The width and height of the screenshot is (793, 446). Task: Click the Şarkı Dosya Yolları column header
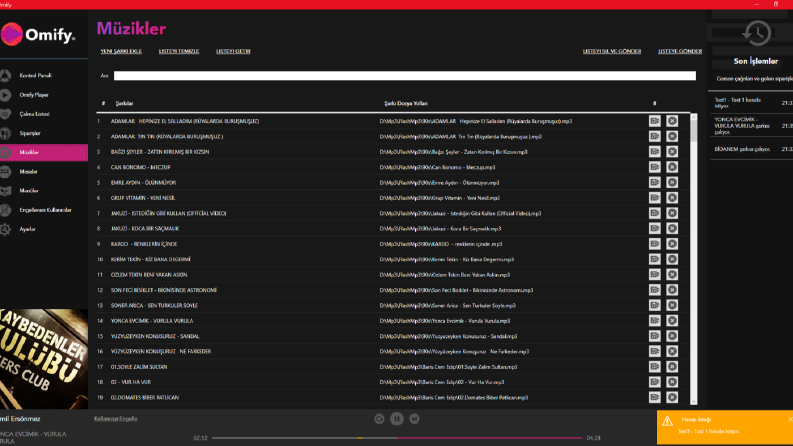(406, 103)
